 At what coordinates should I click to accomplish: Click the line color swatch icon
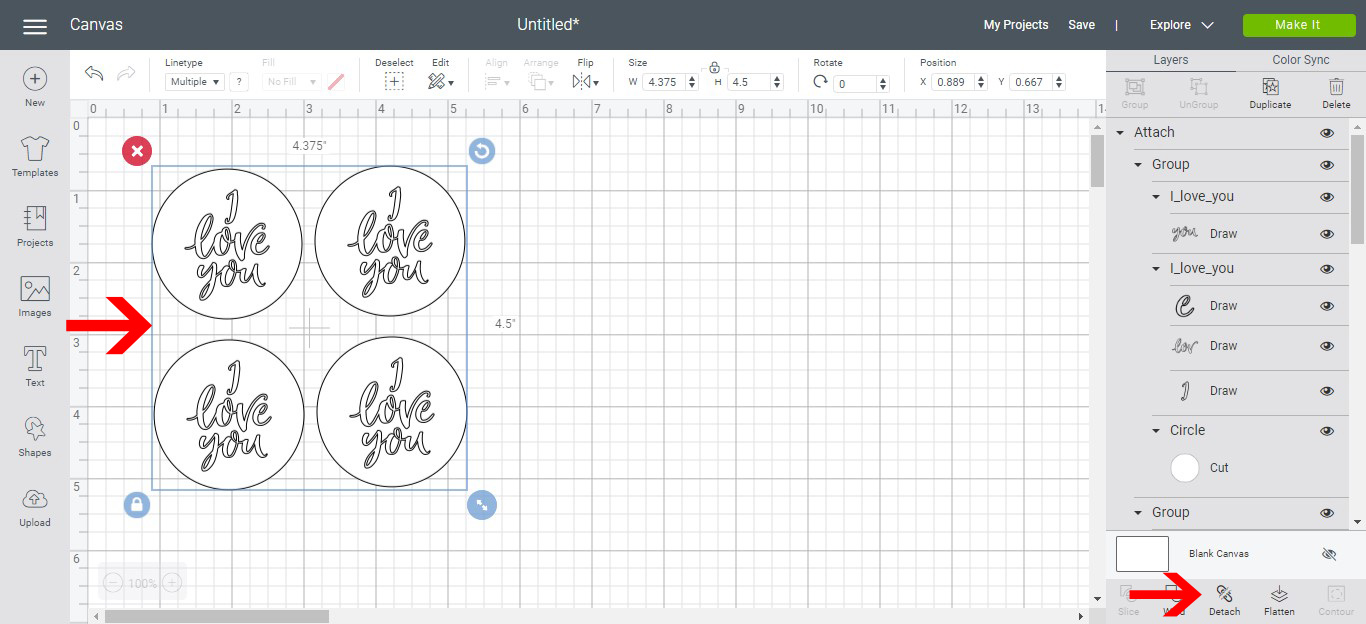(x=336, y=82)
